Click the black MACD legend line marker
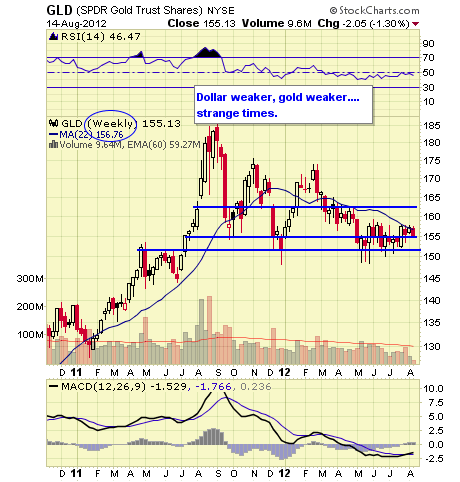The height and width of the screenshot is (482, 460). 53,387
